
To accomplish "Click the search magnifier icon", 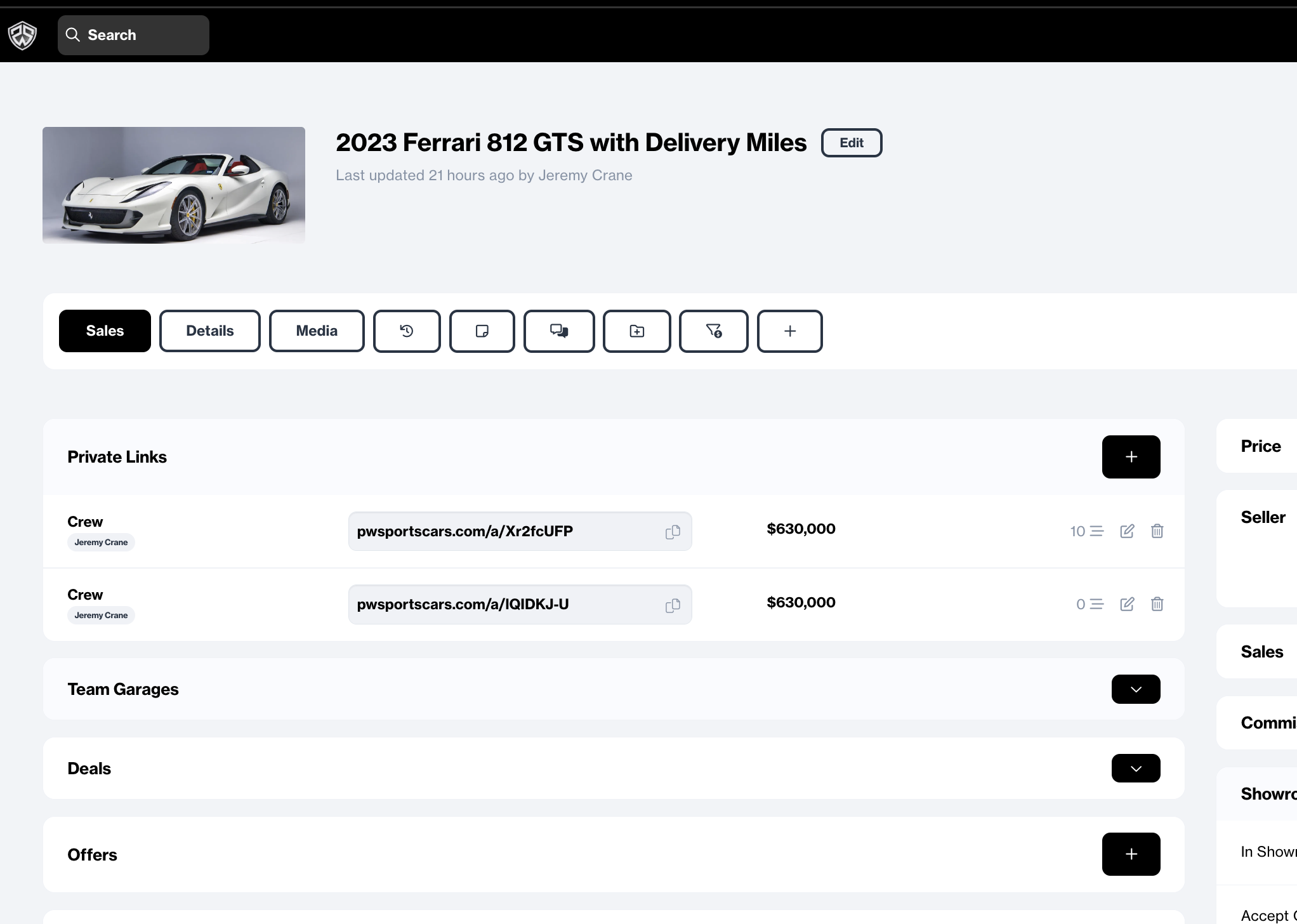I will tap(72, 35).
